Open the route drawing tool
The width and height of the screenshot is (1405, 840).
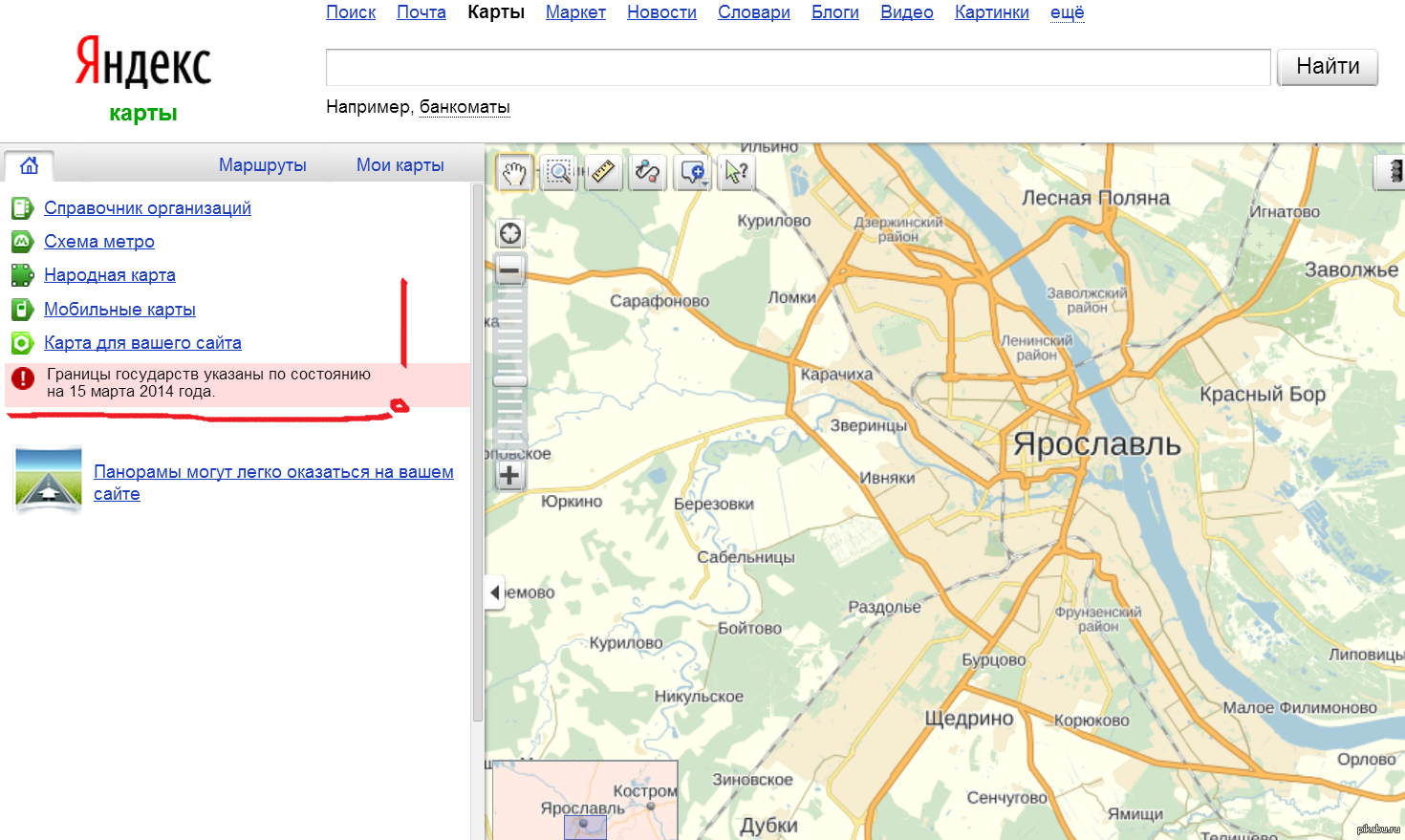648,173
